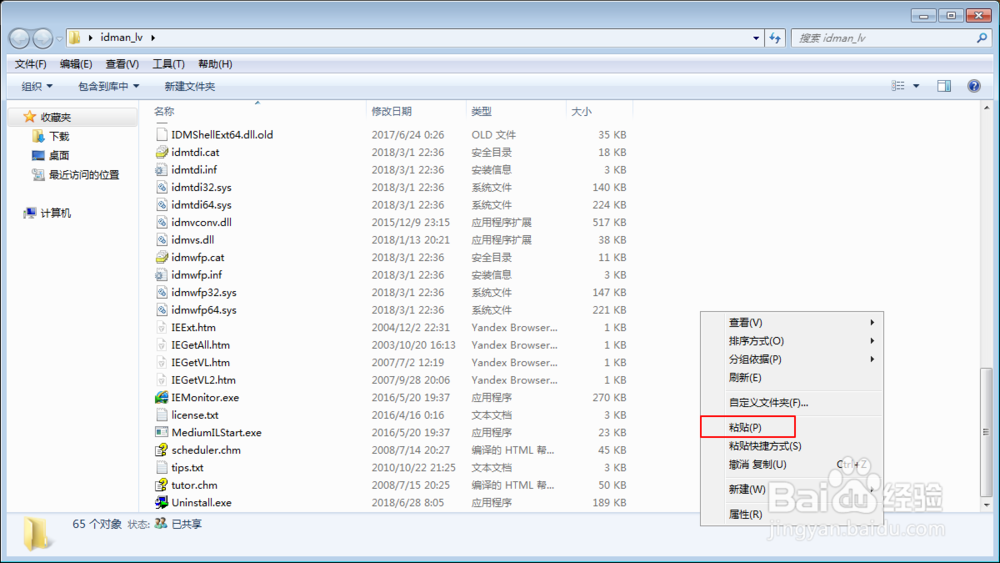Expand the 查看(V) submenu in context menu
1000x563 pixels.
click(x=872, y=323)
